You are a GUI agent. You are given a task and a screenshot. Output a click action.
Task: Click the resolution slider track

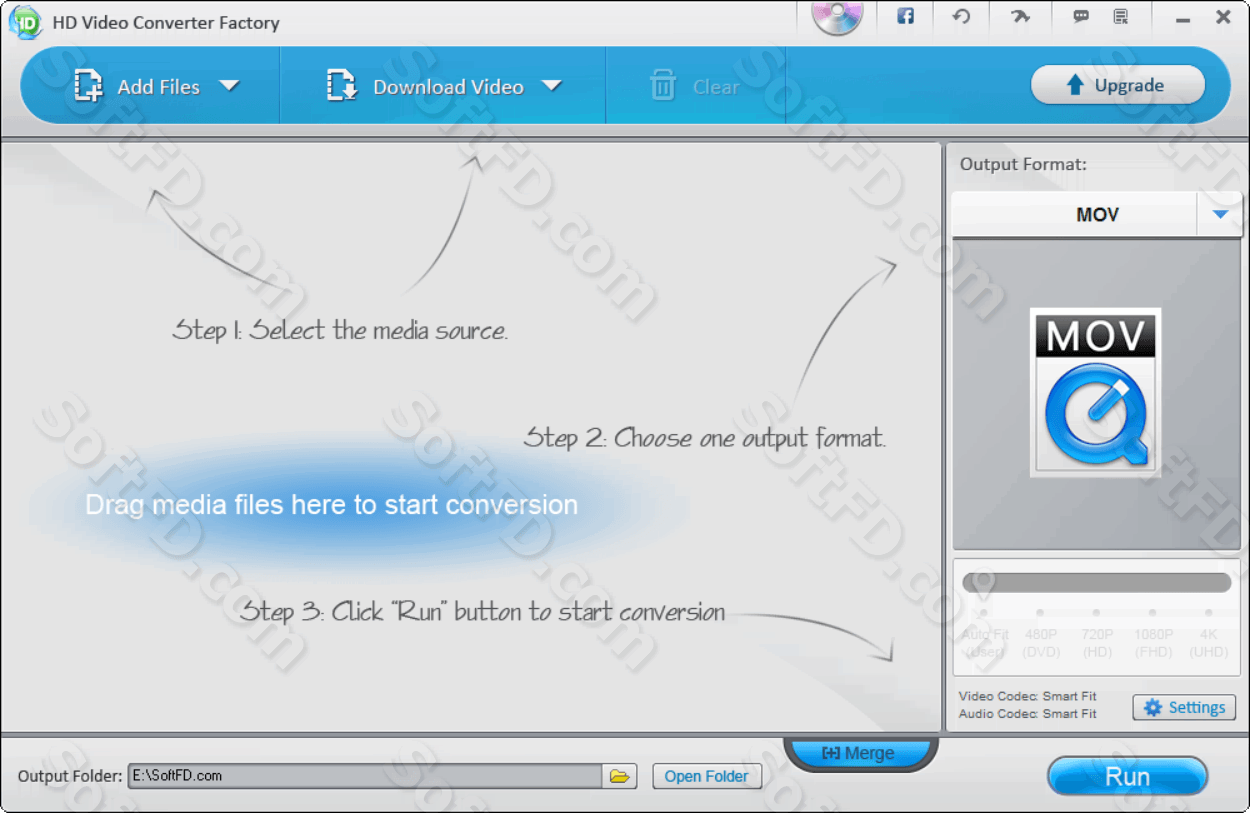coord(1097,583)
